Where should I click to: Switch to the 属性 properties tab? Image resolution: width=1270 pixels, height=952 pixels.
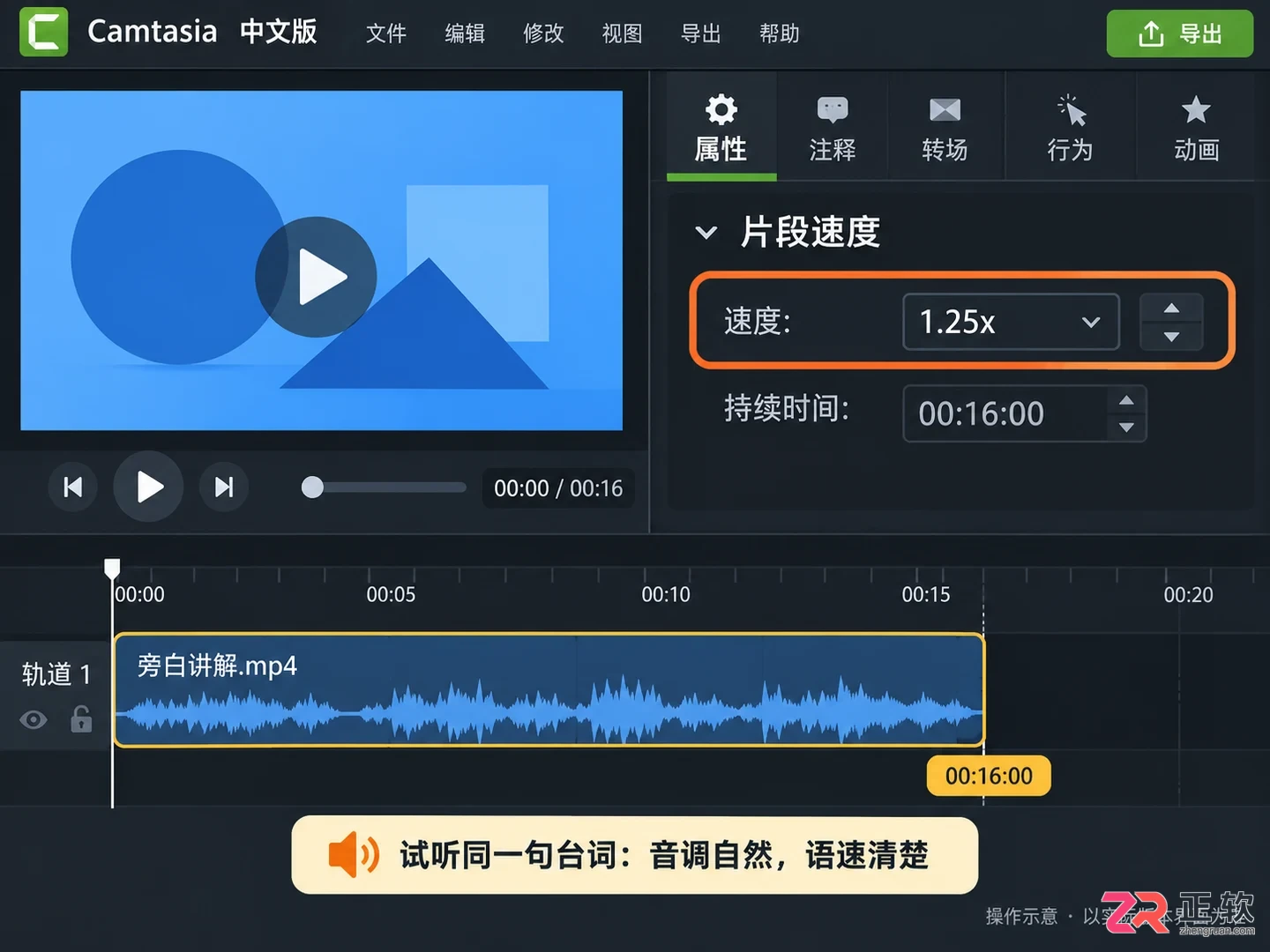[x=721, y=127]
